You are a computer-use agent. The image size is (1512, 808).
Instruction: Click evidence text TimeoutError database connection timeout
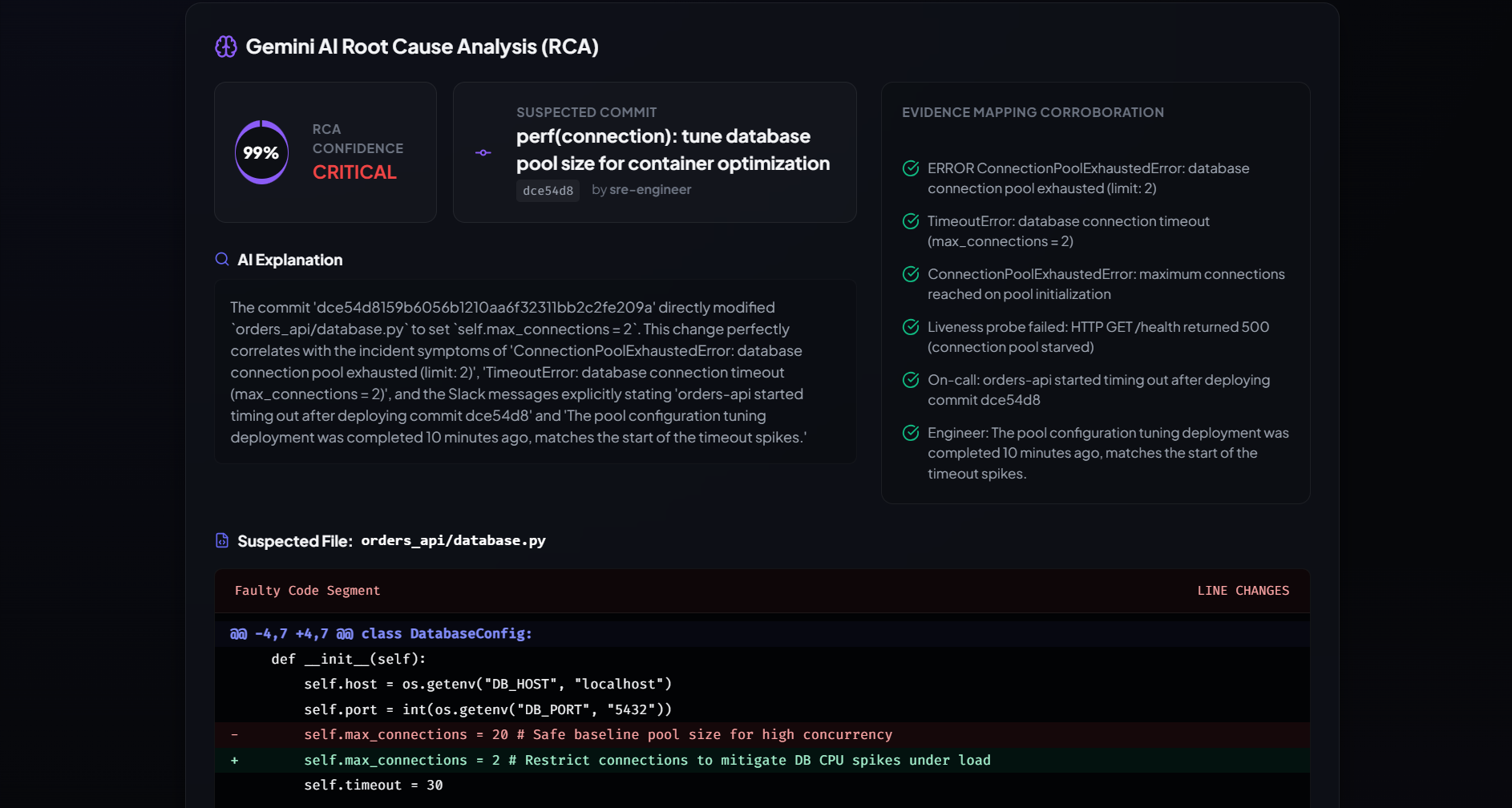point(1069,231)
